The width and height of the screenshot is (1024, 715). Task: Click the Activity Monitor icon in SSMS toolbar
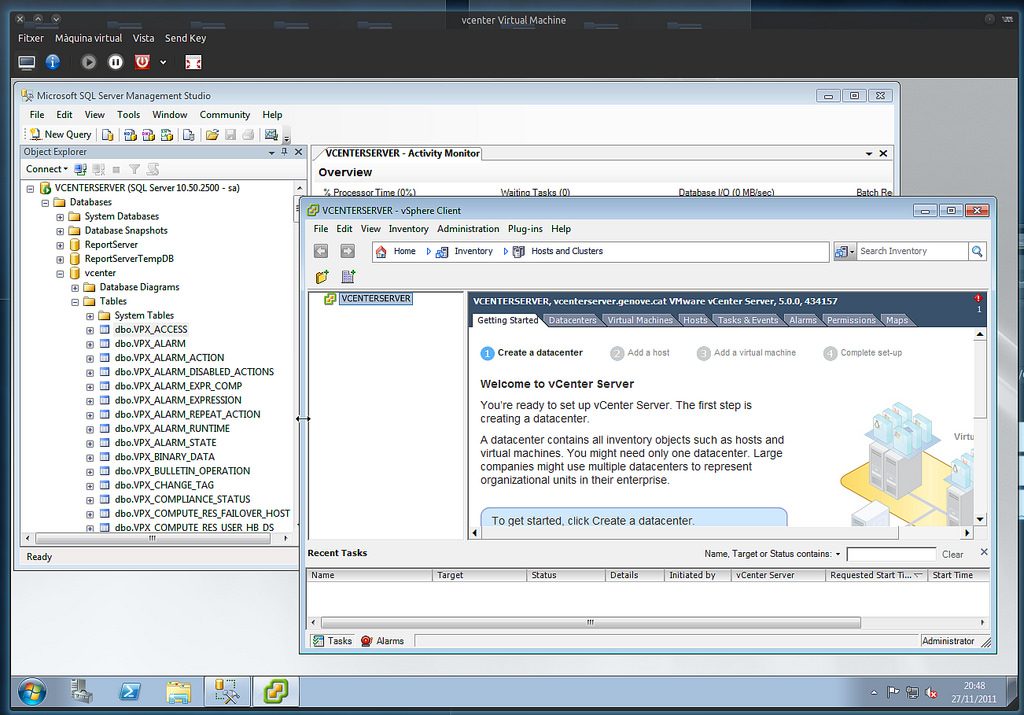pyautogui.click(x=271, y=135)
